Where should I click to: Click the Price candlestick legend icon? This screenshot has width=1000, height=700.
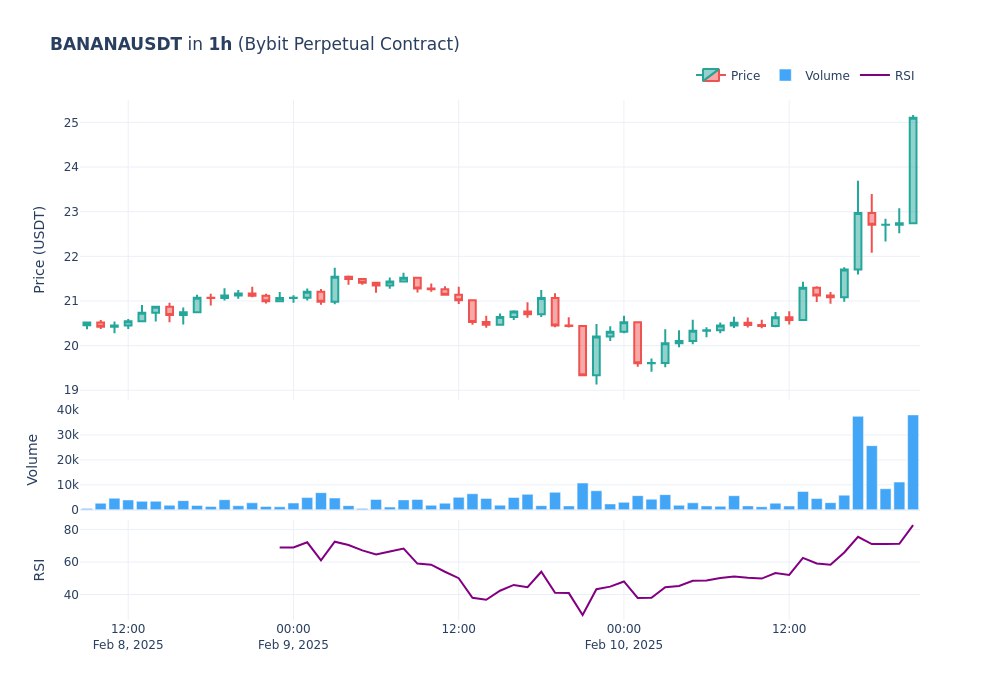(x=710, y=76)
